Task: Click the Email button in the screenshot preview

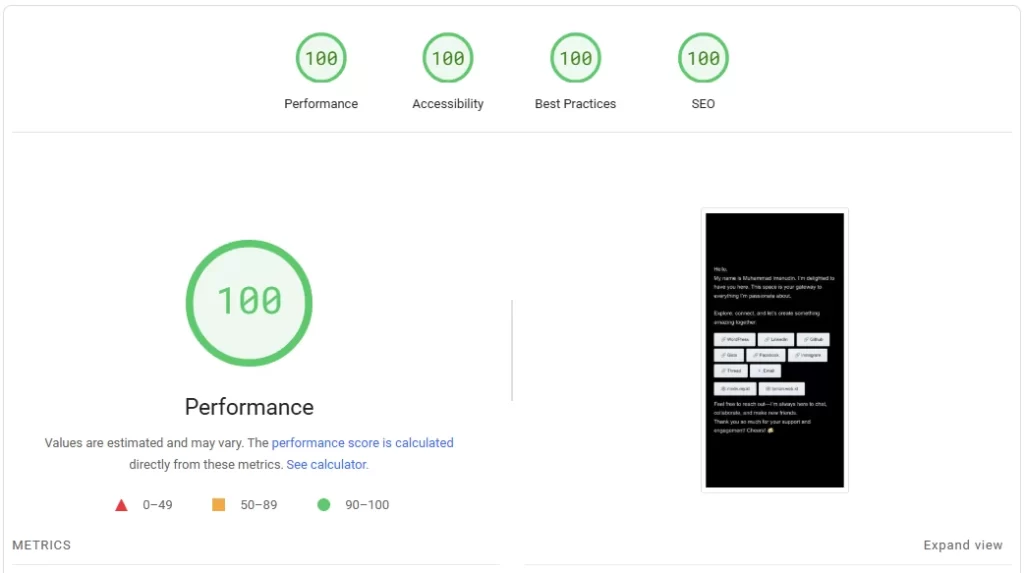Action: [x=765, y=371]
